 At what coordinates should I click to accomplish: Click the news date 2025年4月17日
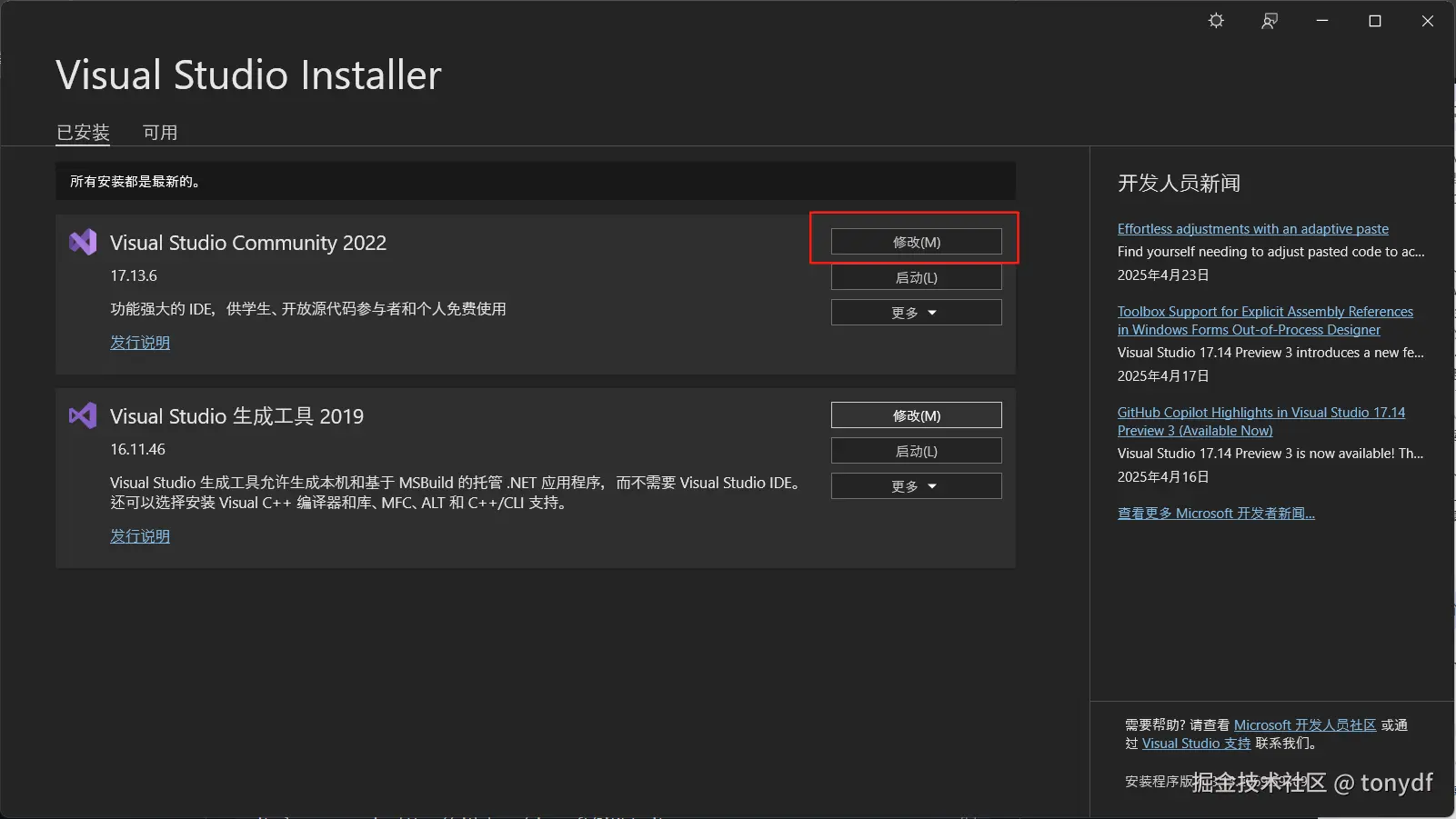click(1163, 376)
